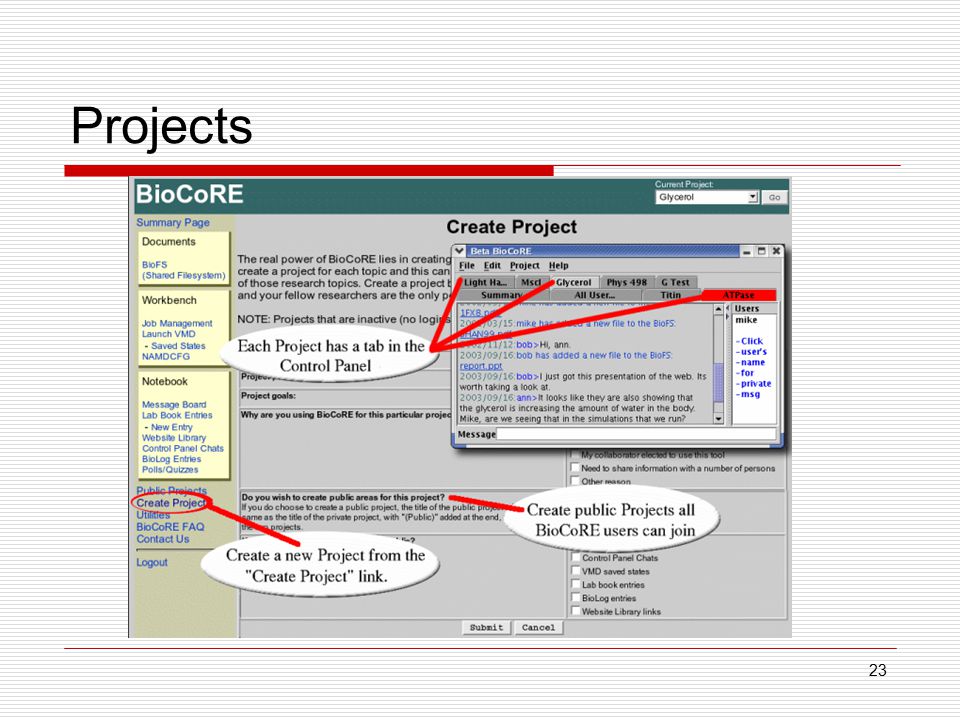Screen dimensions: 960x720
Task: Open BioLog Entries link
Action: 171,459
